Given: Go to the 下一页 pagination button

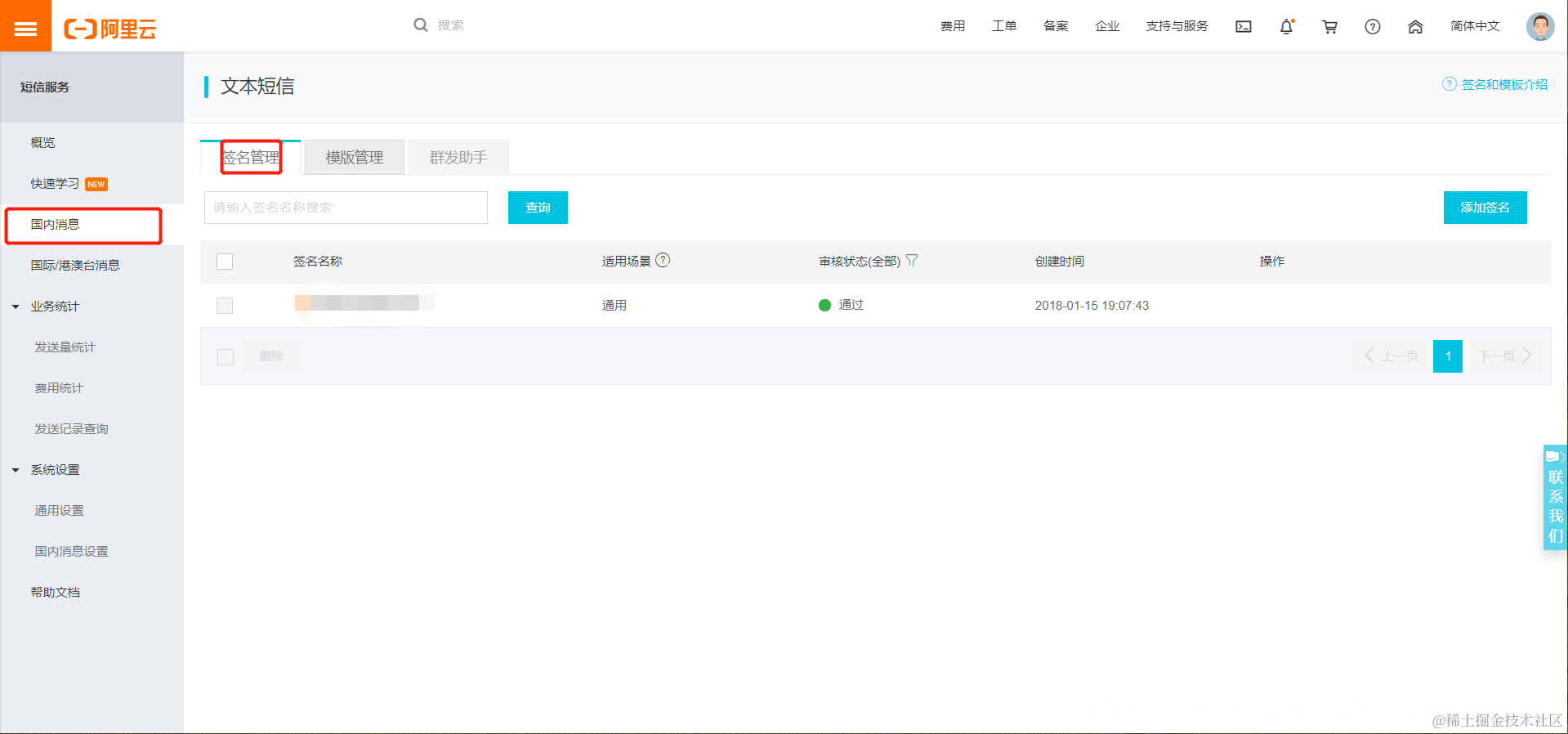Looking at the screenshot, I should tap(1505, 356).
